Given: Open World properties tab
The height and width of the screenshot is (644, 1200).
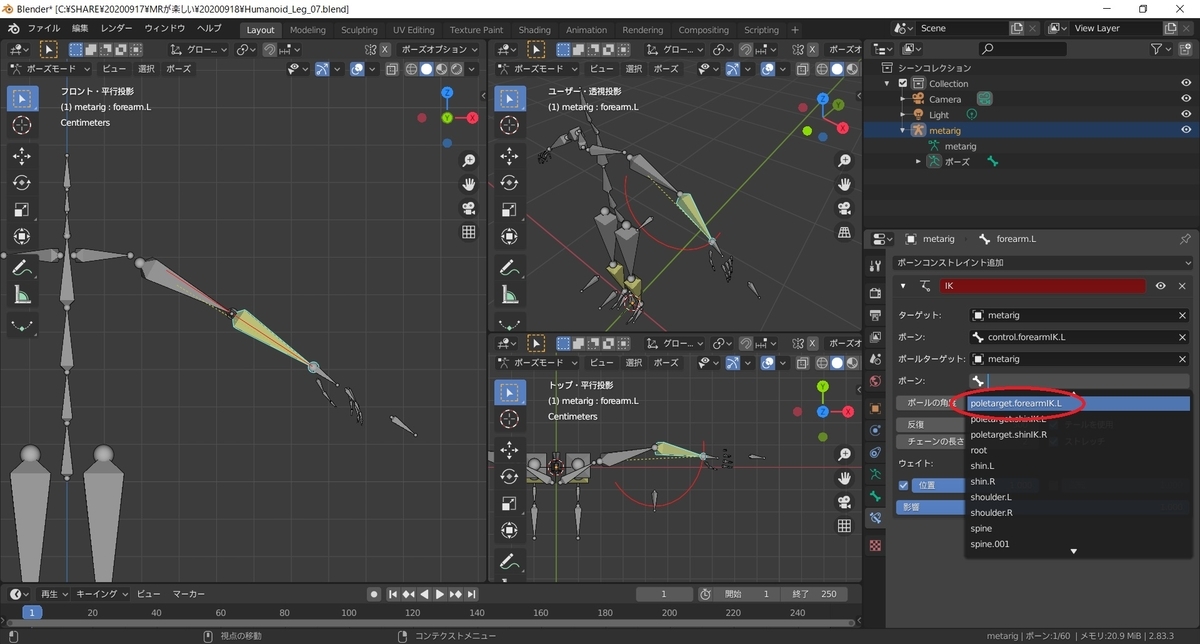Looking at the screenshot, I should coord(876,381).
